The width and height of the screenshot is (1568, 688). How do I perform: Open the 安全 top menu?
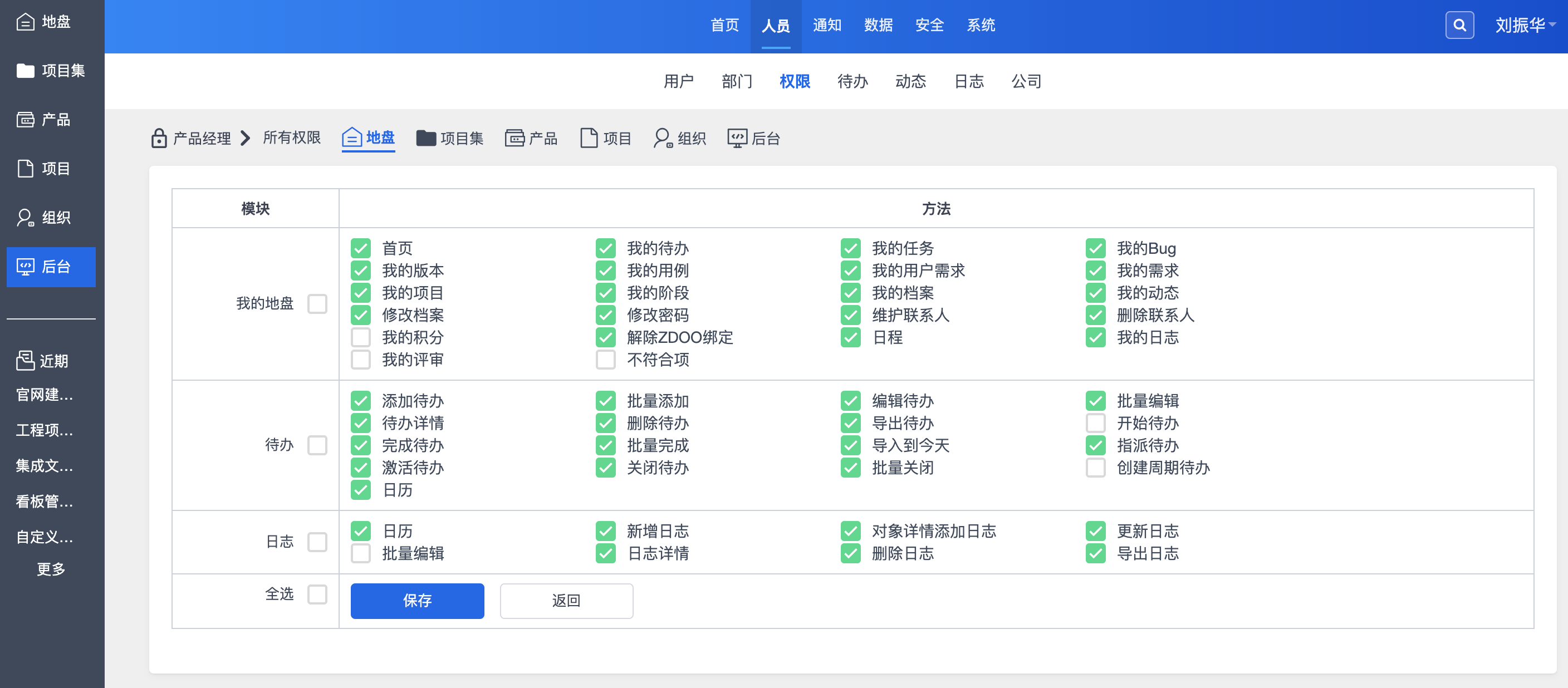point(929,25)
